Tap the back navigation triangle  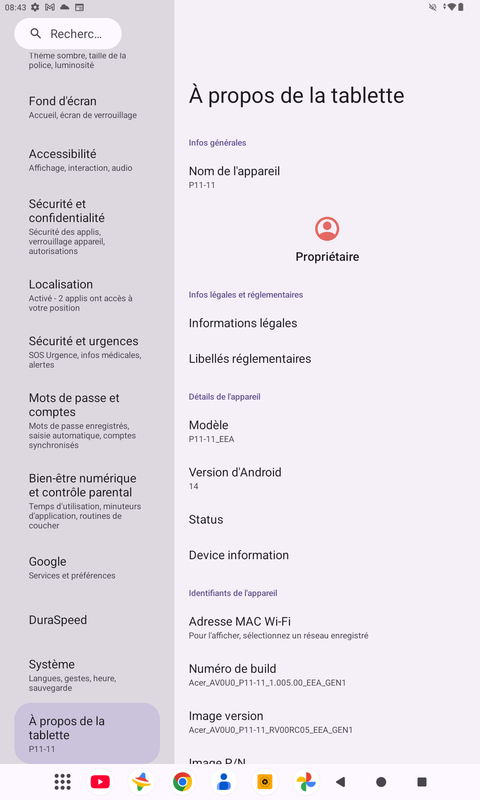(341, 782)
